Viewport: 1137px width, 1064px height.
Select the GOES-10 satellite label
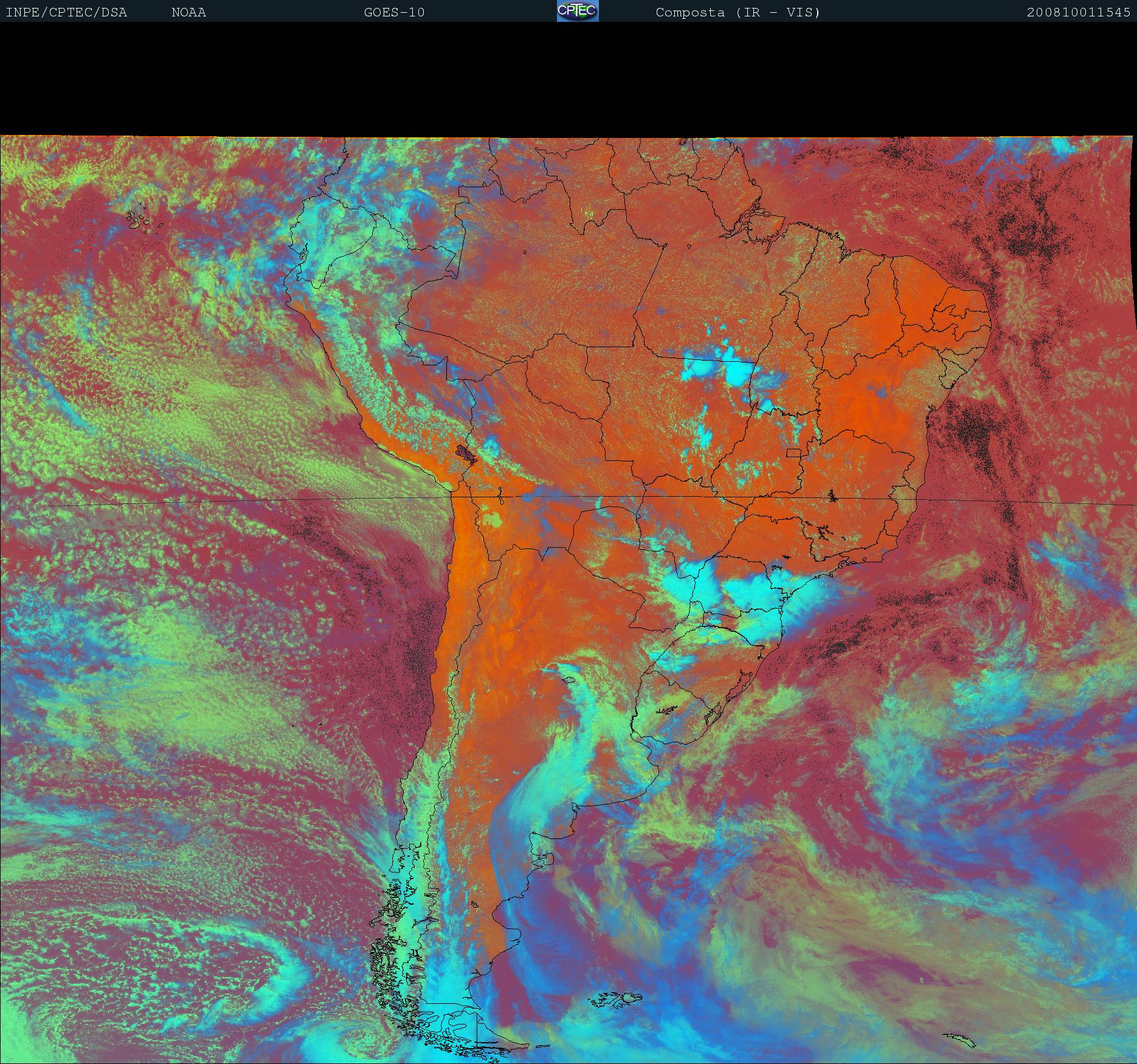(x=394, y=12)
